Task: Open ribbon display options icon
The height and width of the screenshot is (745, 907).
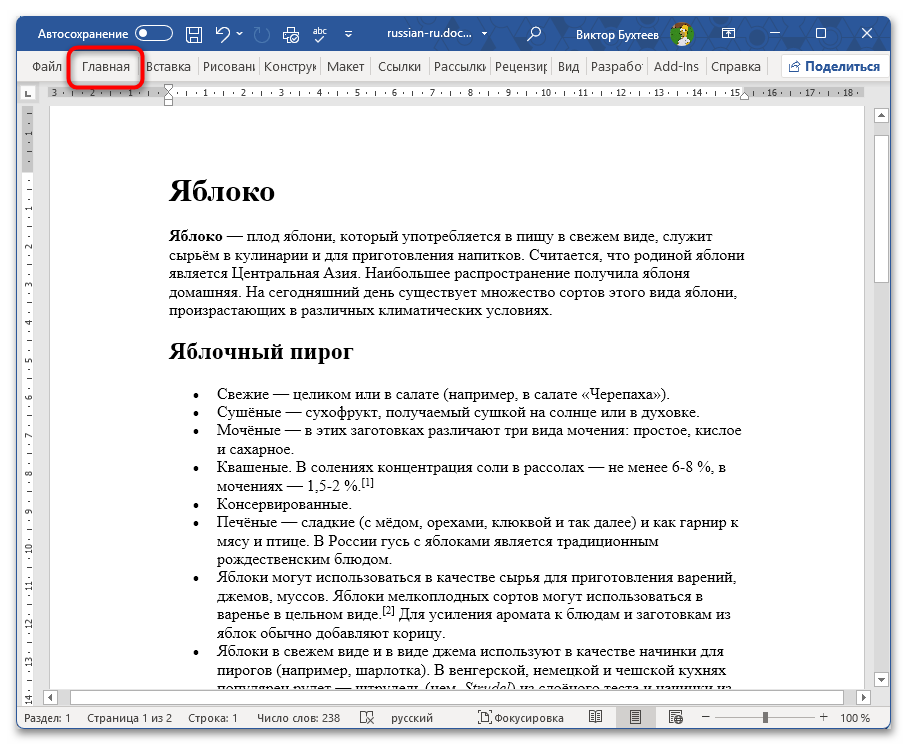Action: pos(728,34)
